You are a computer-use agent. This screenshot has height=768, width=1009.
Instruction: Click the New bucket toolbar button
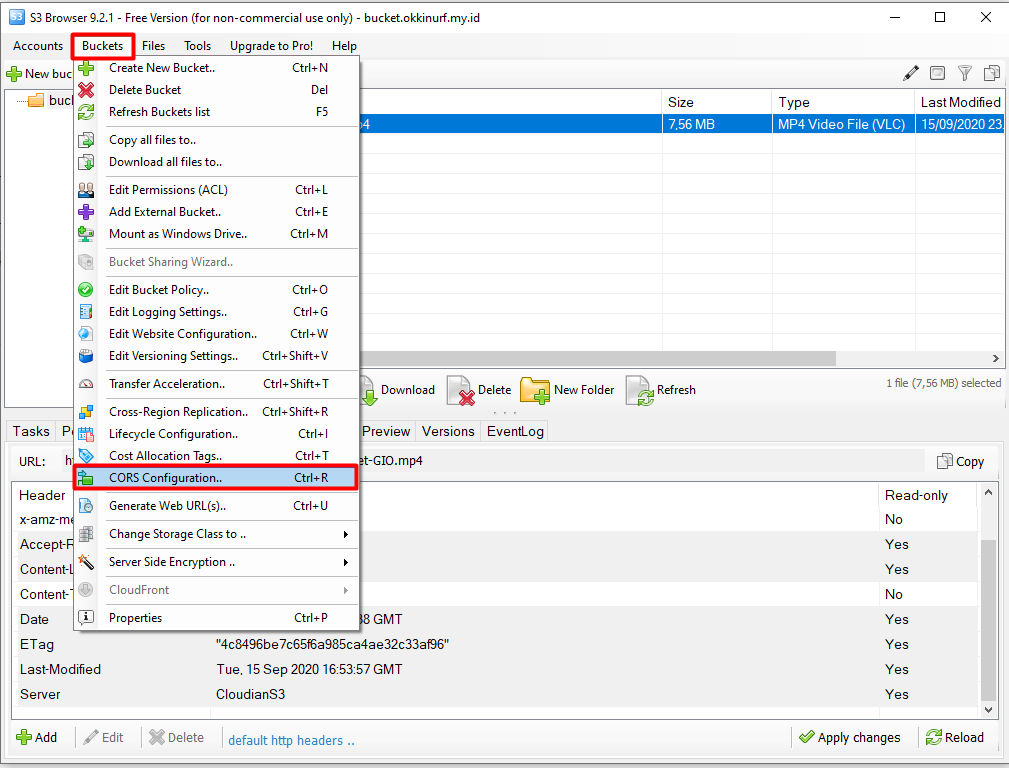click(x=39, y=74)
